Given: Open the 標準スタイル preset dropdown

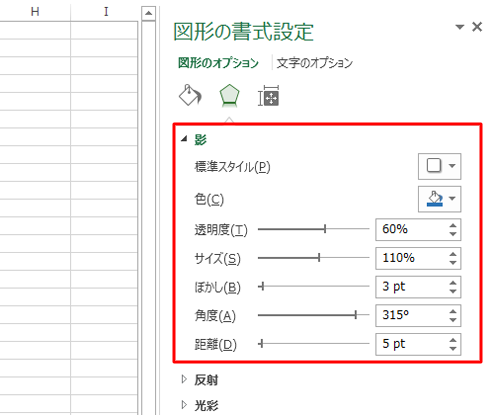Looking at the screenshot, I should coord(440,166).
